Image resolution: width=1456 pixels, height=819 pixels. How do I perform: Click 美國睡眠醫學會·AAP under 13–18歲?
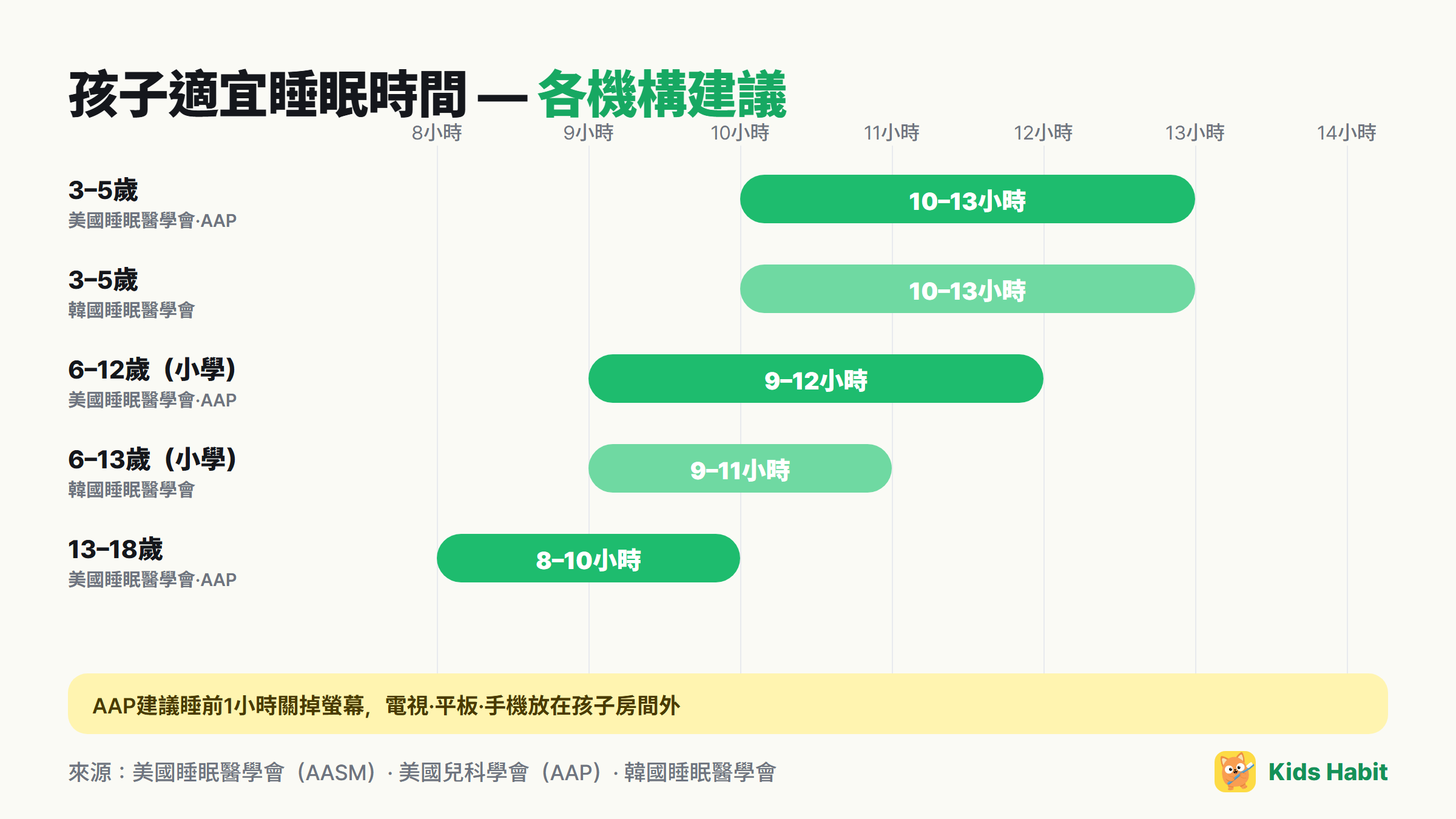[x=152, y=580]
